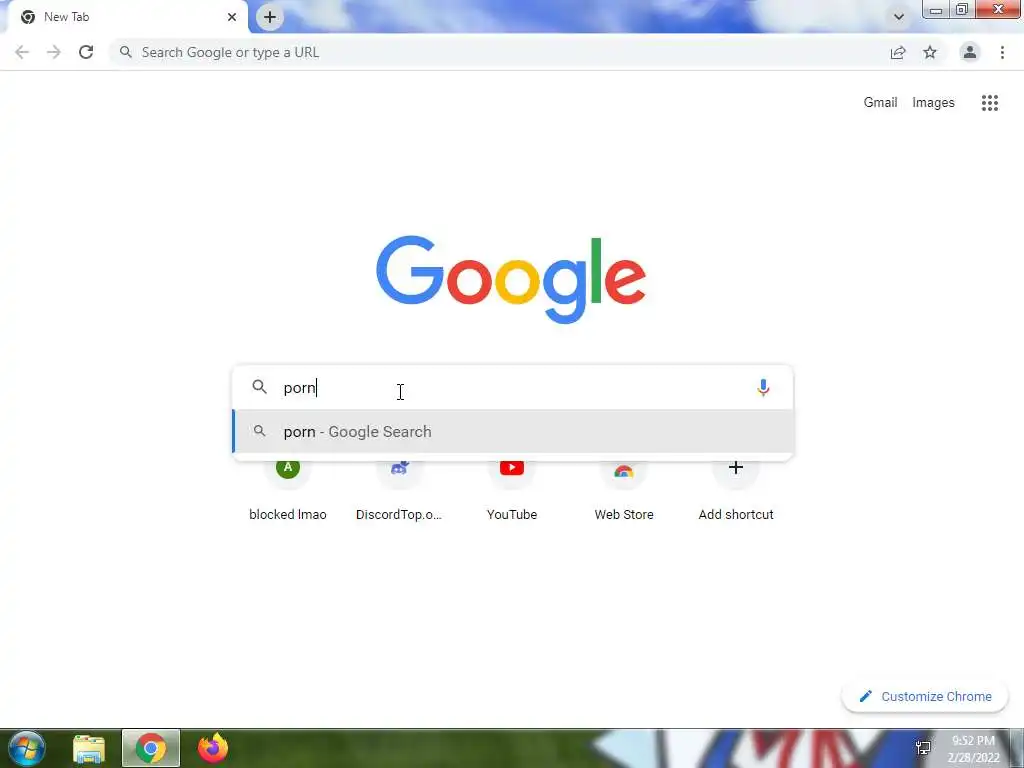Screen dimensions: 1024x768
Task: Click the Add shortcut button
Action: click(x=736, y=490)
